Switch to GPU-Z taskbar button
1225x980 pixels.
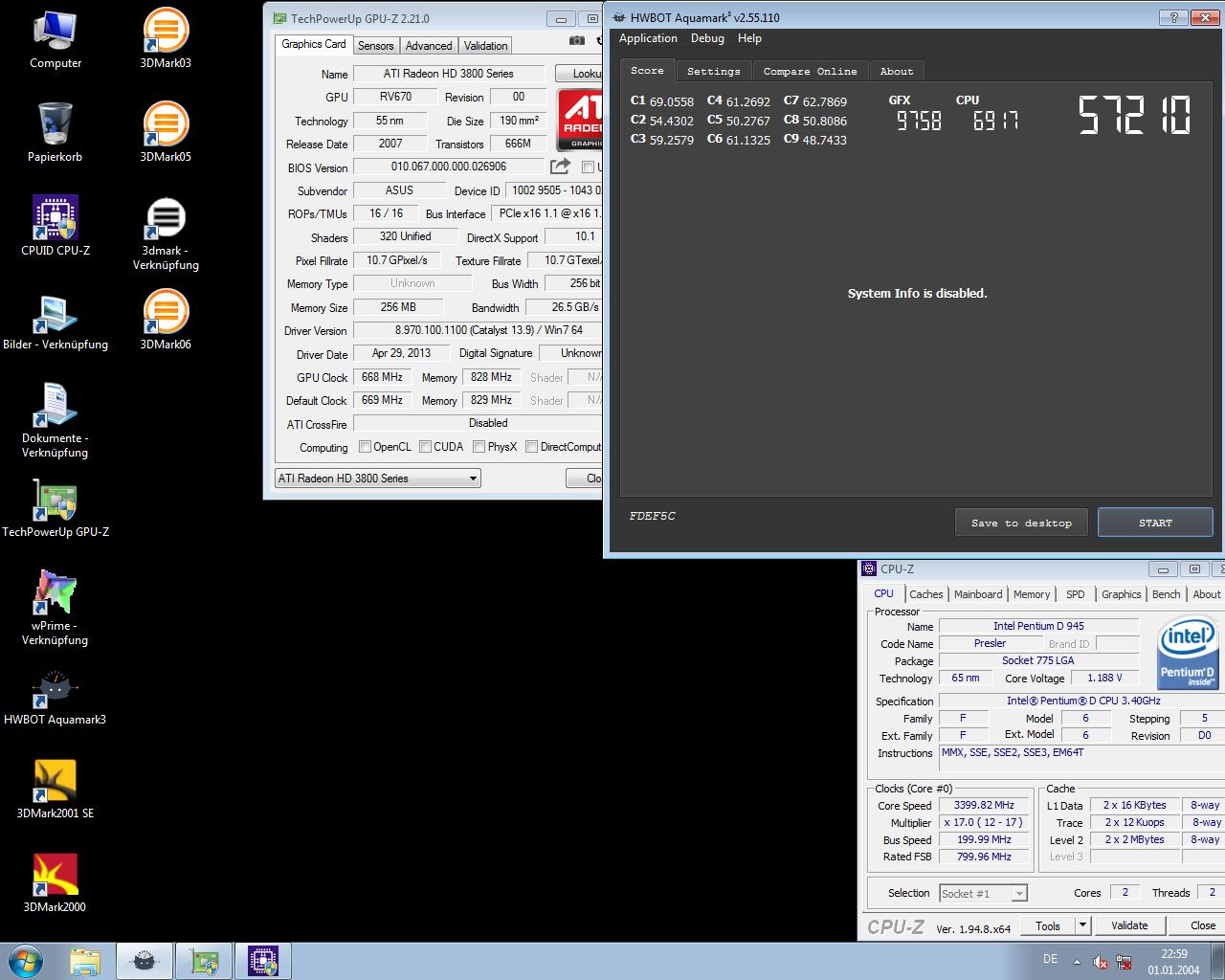click(x=204, y=961)
